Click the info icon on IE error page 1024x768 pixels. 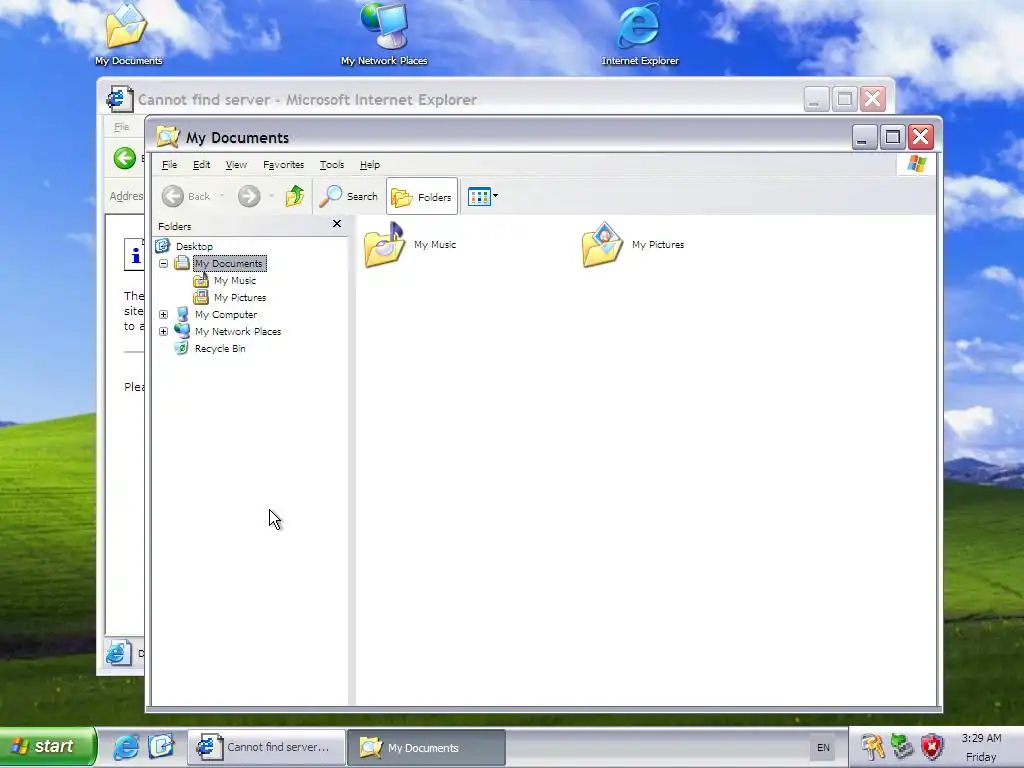coord(135,255)
